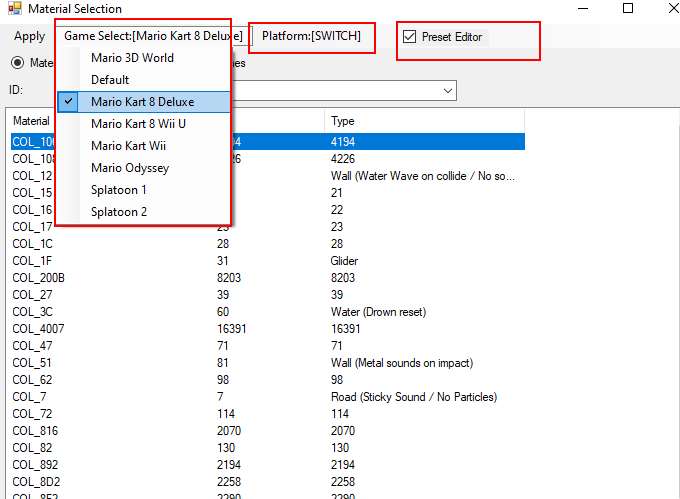Click Road (Sticky Sound / No Particles) cell
The height and width of the screenshot is (499, 680).
click(x=414, y=397)
